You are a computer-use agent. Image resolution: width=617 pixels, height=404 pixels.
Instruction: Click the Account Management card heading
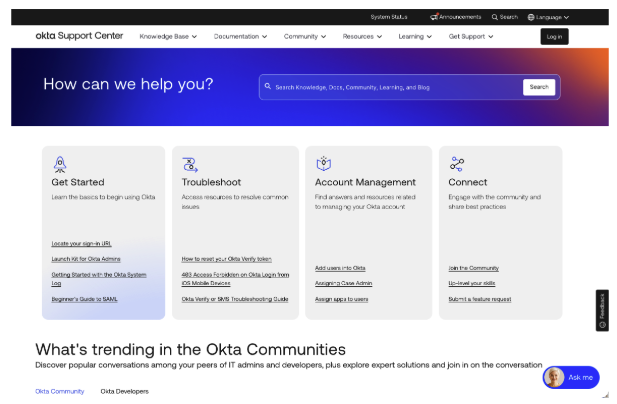tap(365, 182)
